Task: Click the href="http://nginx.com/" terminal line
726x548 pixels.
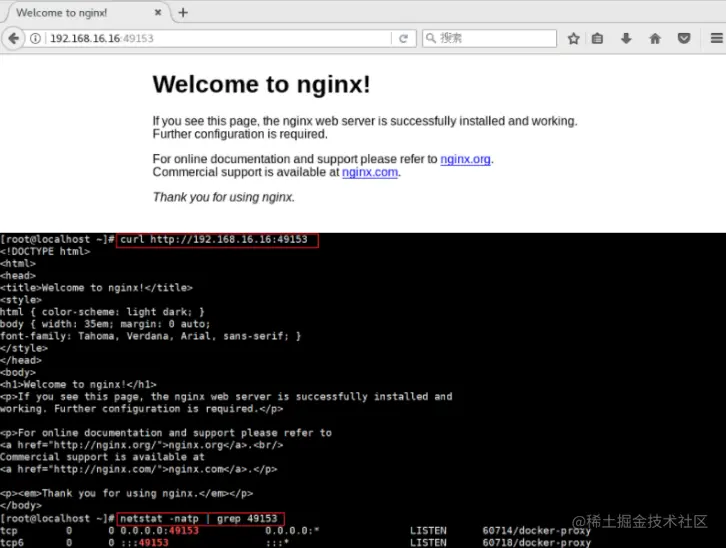Action: point(138,469)
